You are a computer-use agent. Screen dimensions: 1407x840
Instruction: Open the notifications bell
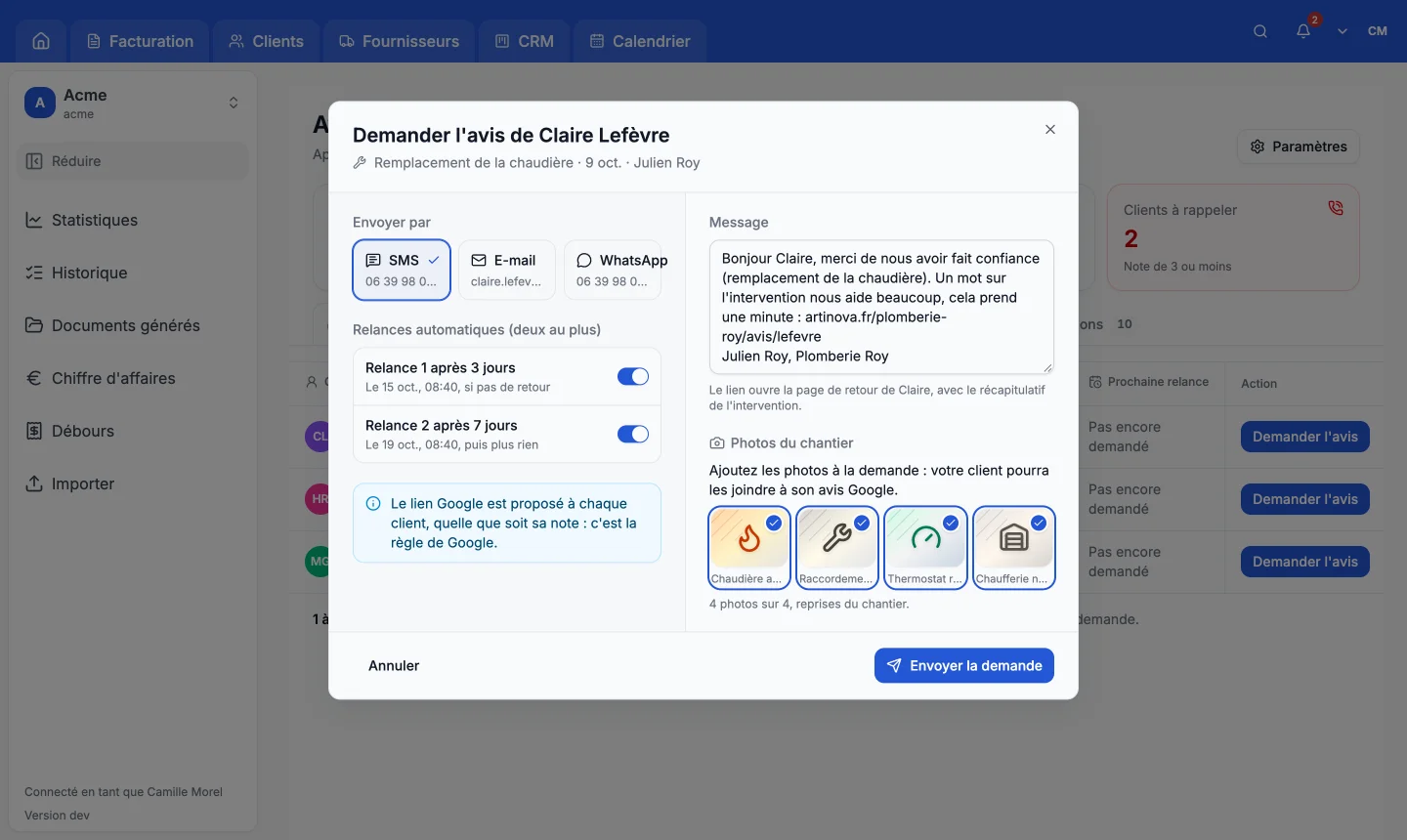(x=1303, y=31)
